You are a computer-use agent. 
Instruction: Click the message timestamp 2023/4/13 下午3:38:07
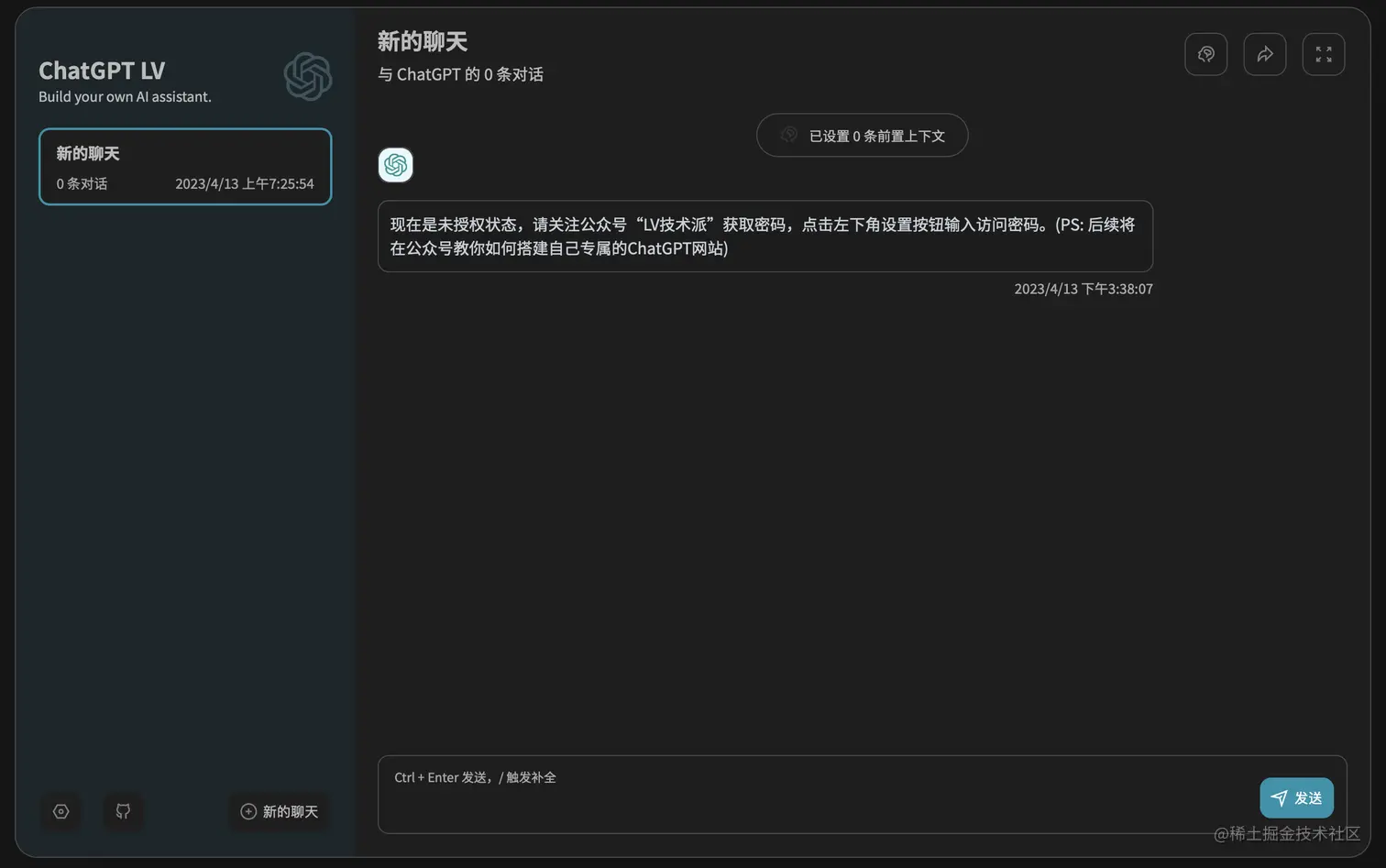point(1083,289)
